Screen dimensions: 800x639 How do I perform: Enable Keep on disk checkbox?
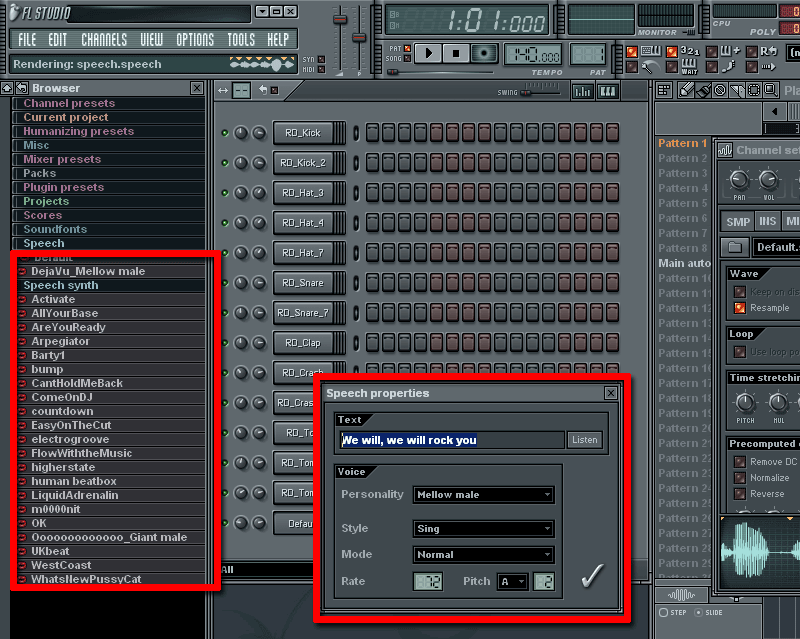pos(740,292)
